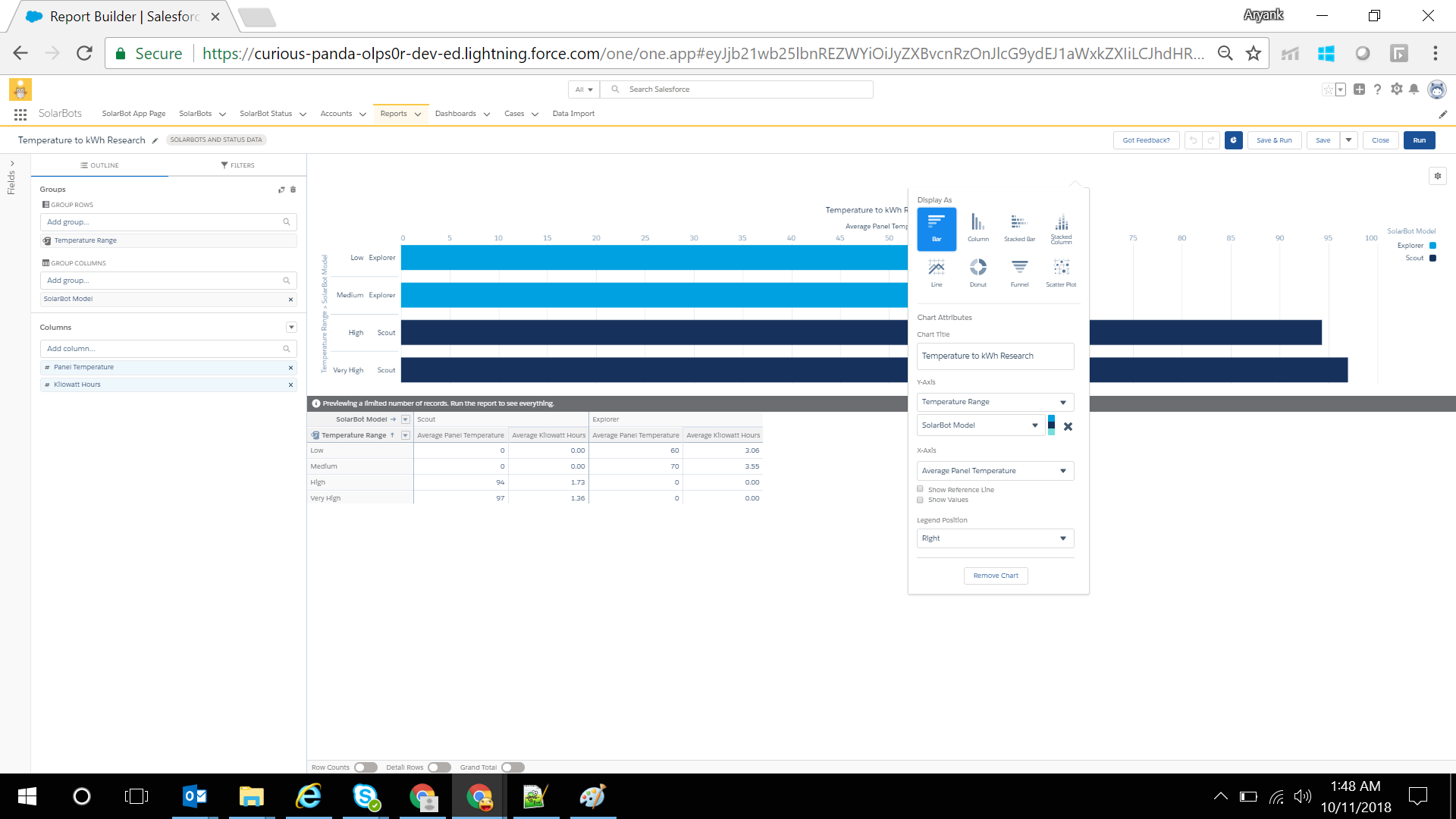Open Outlook from the taskbar

coord(195,796)
